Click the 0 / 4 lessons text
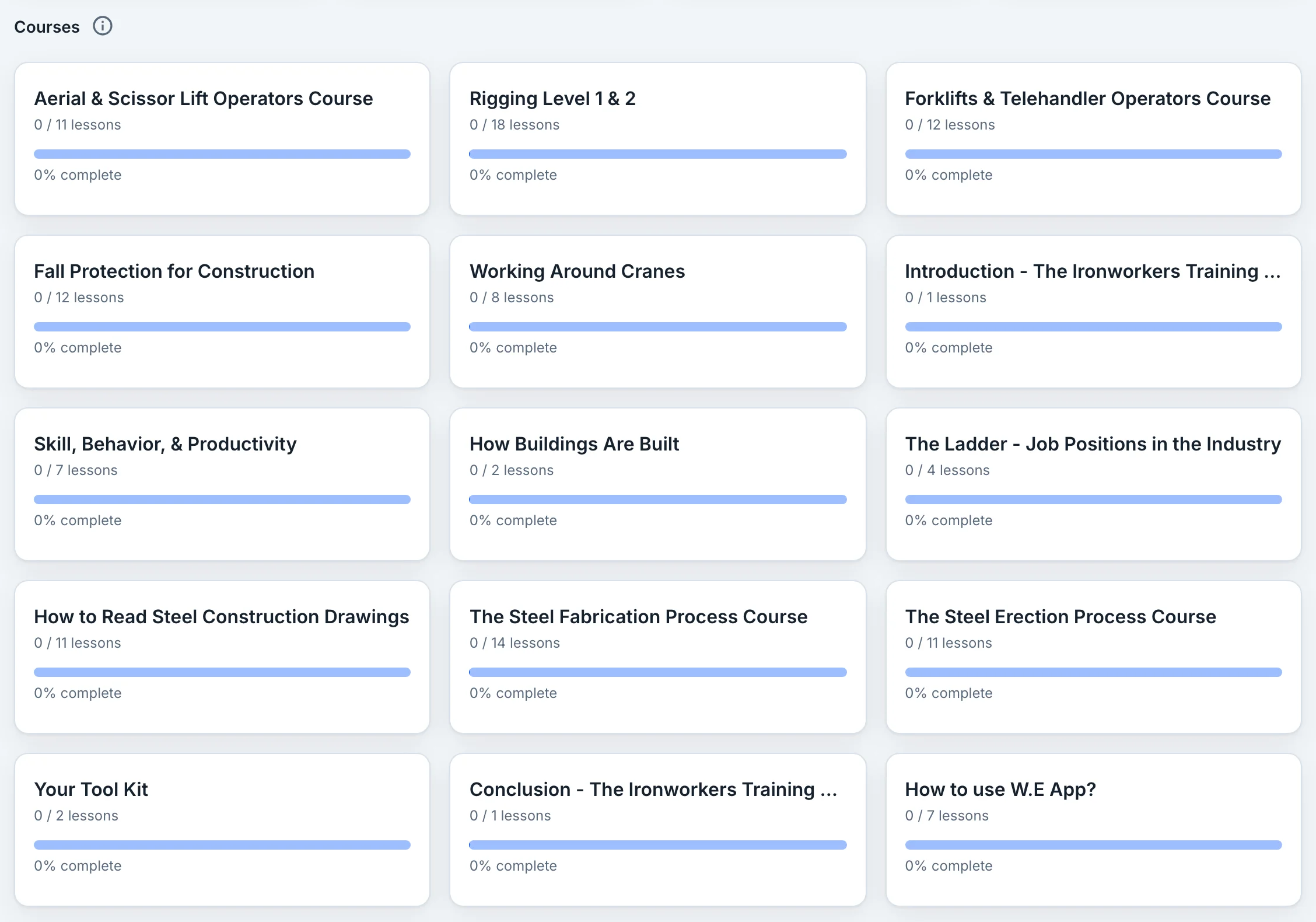Screen dimensions: 1316x922 [947, 470]
